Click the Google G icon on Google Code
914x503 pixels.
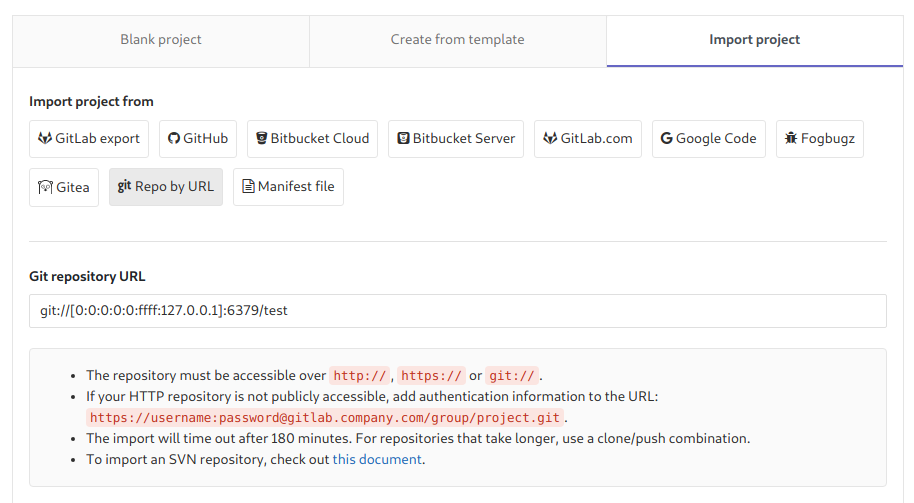[666, 138]
